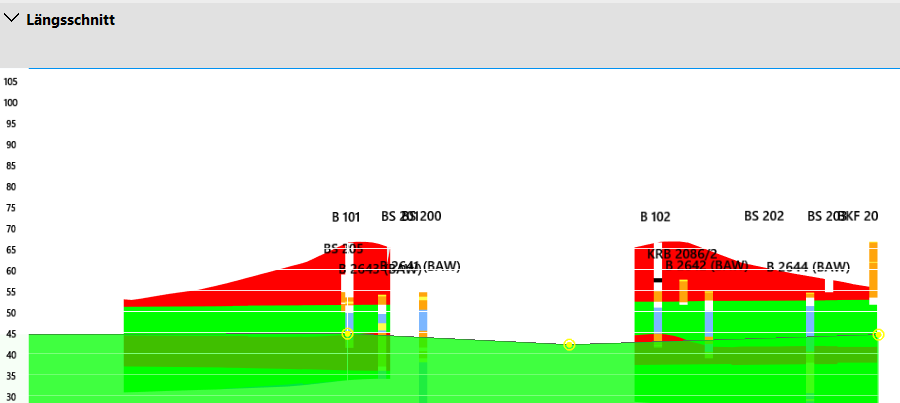
Task: Select the B 2644 (BAW) label
Action: tap(808, 267)
